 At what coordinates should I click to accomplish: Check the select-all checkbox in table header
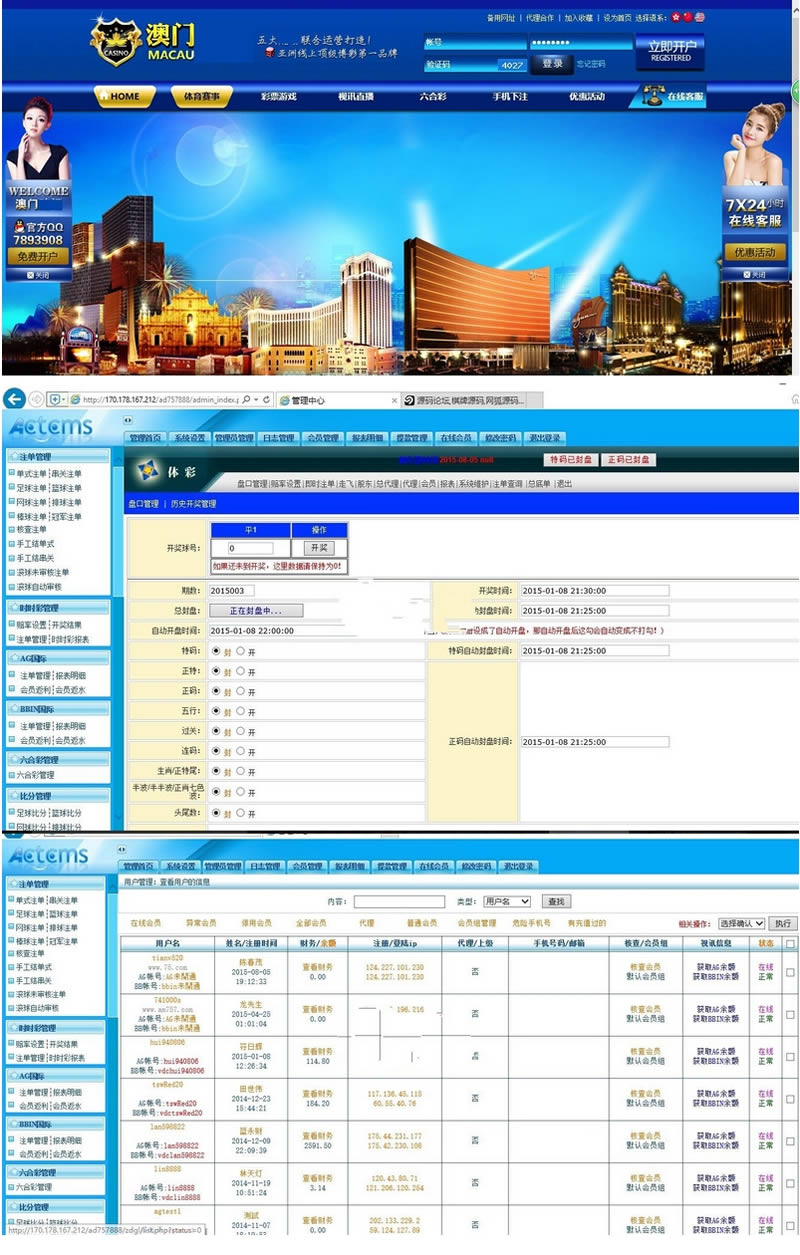click(x=790, y=943)
